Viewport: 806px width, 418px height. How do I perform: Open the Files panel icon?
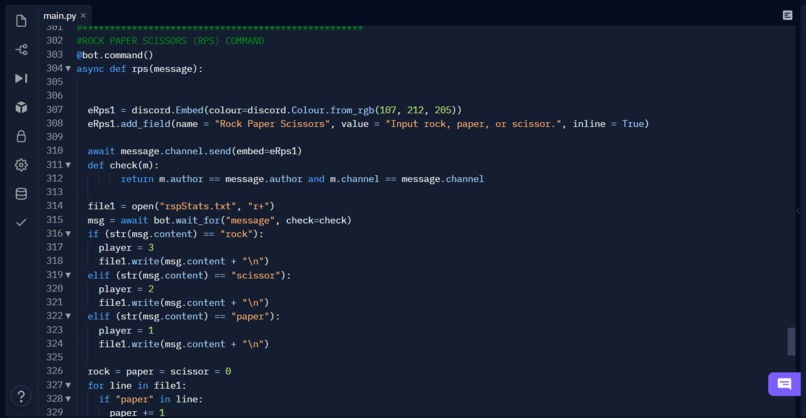point(21,21)
